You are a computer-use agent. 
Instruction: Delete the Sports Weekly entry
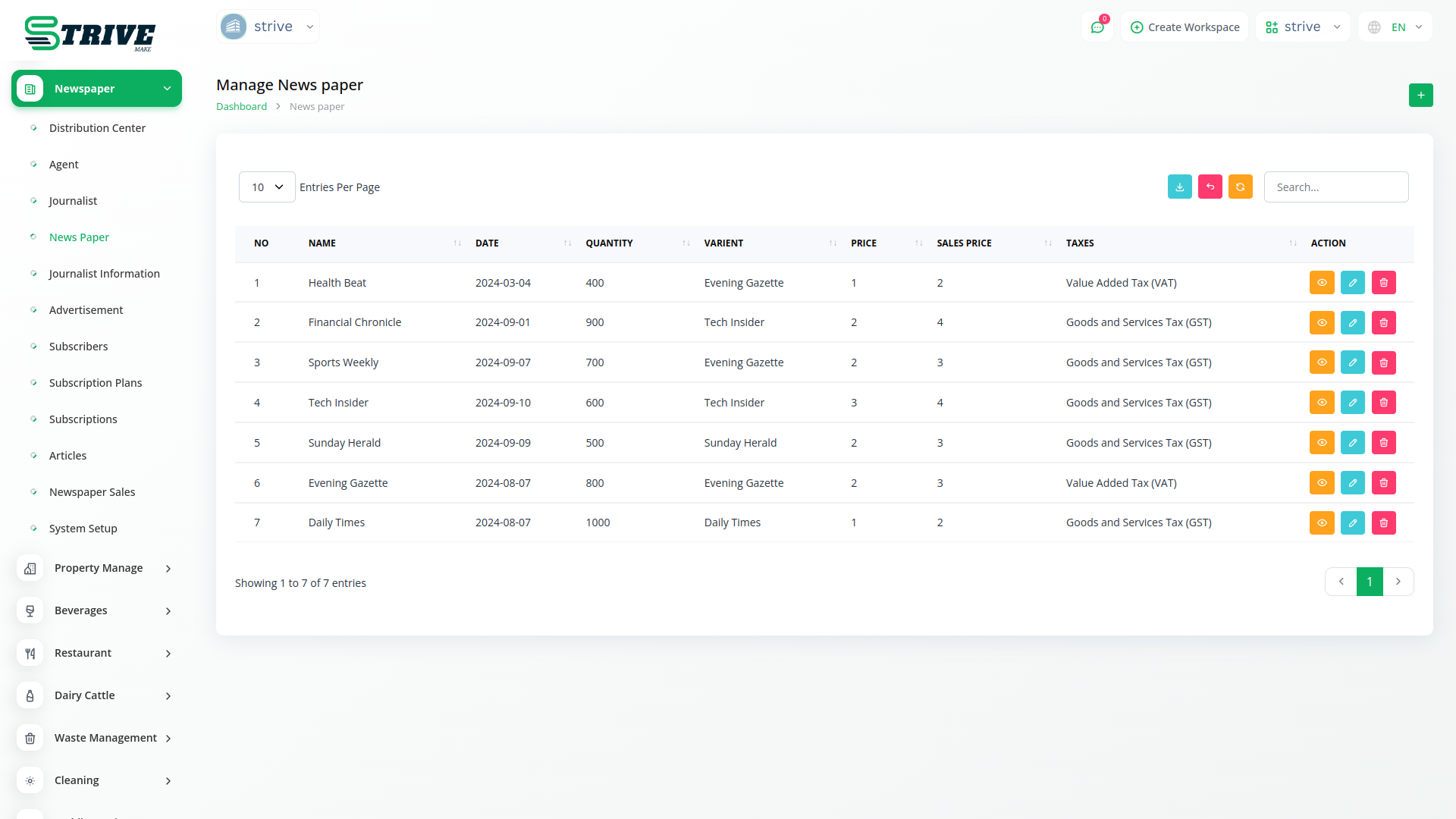(x=1383, y=362)
